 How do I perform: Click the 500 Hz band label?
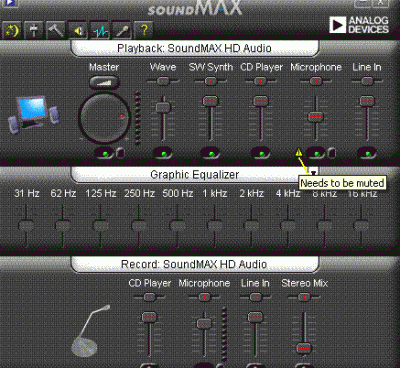pos(178,193)
